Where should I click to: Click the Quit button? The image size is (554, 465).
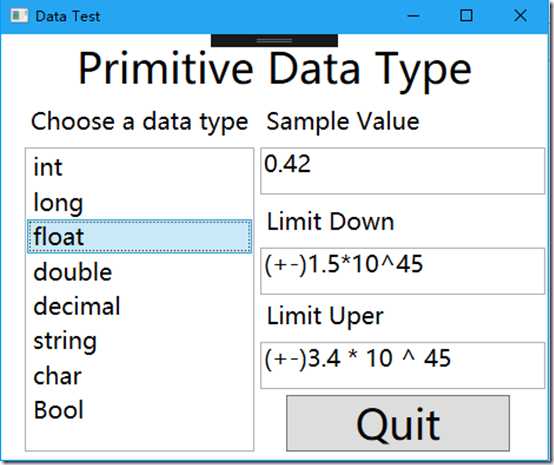click(x=398, y=423)
